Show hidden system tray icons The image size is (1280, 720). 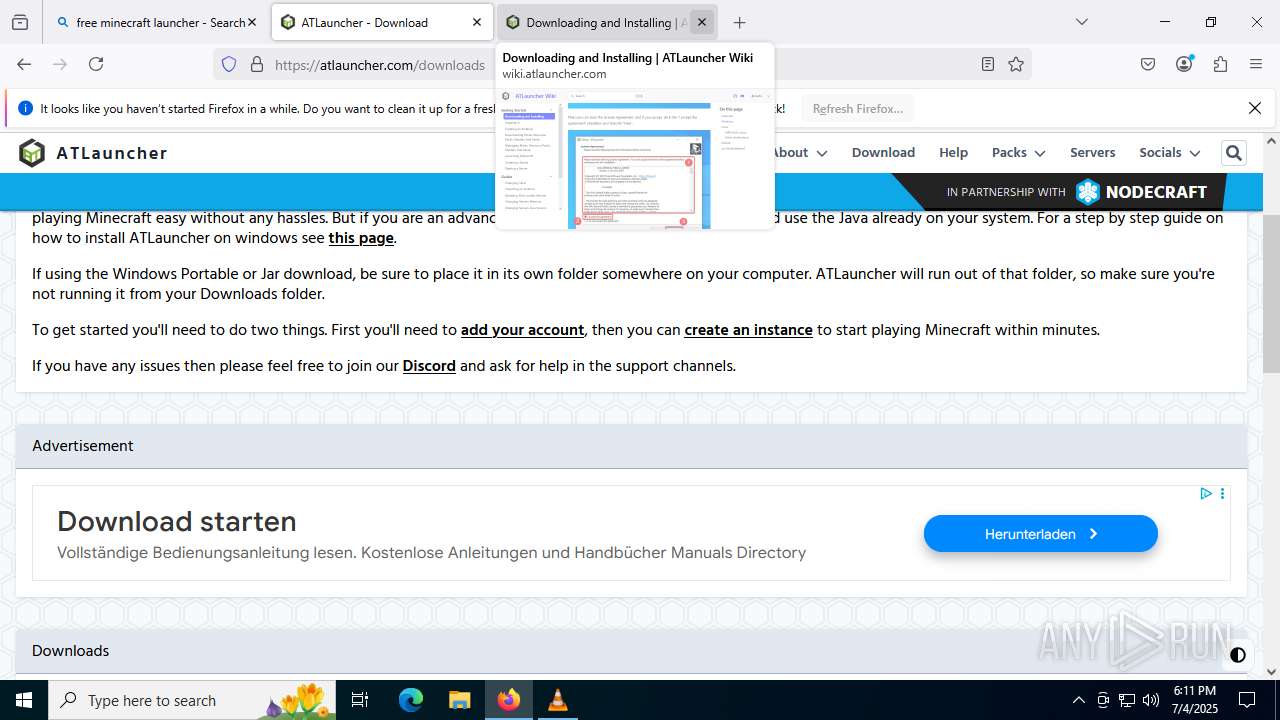click(1078, 700)
